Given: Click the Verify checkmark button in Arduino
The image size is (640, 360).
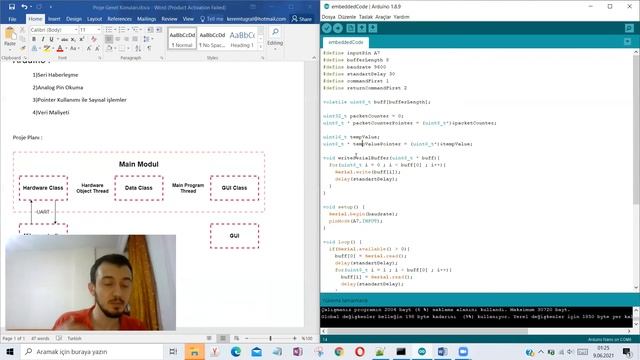Looking at the screenshot, I should [327, 28].
